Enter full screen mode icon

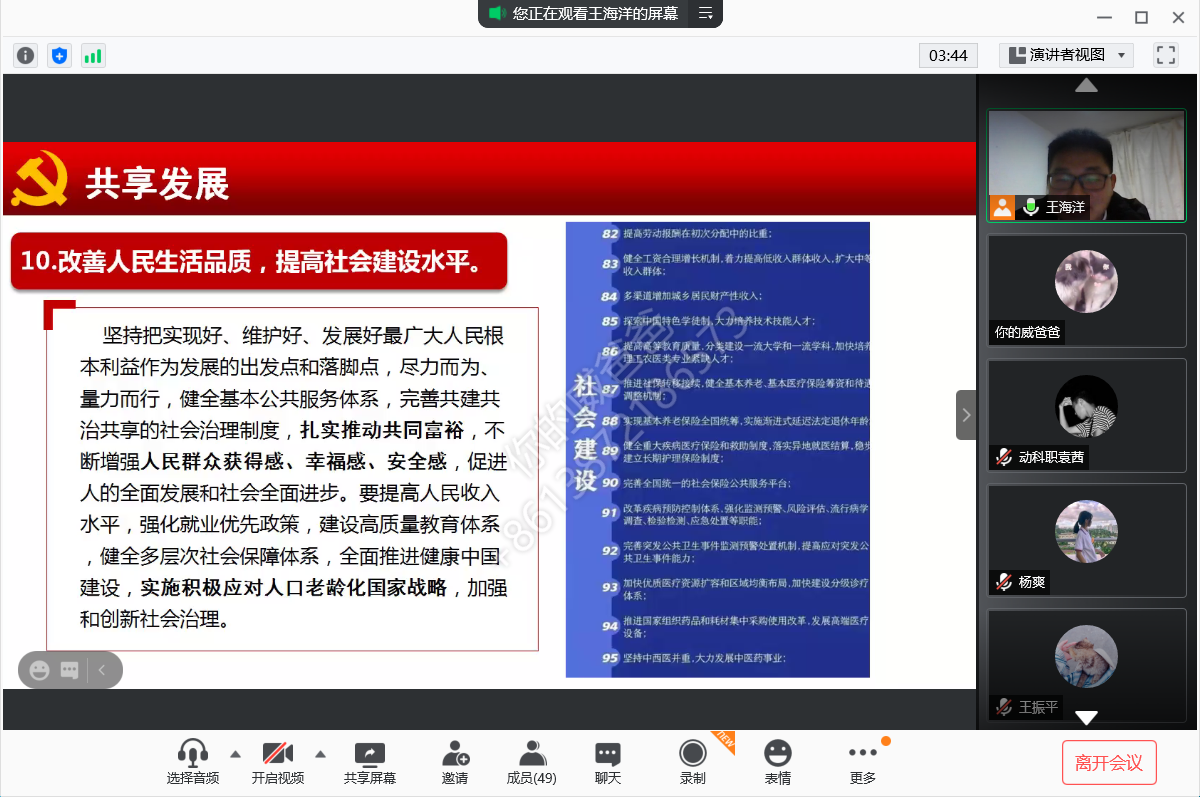pyautogui.click(x=1166, y=55)
